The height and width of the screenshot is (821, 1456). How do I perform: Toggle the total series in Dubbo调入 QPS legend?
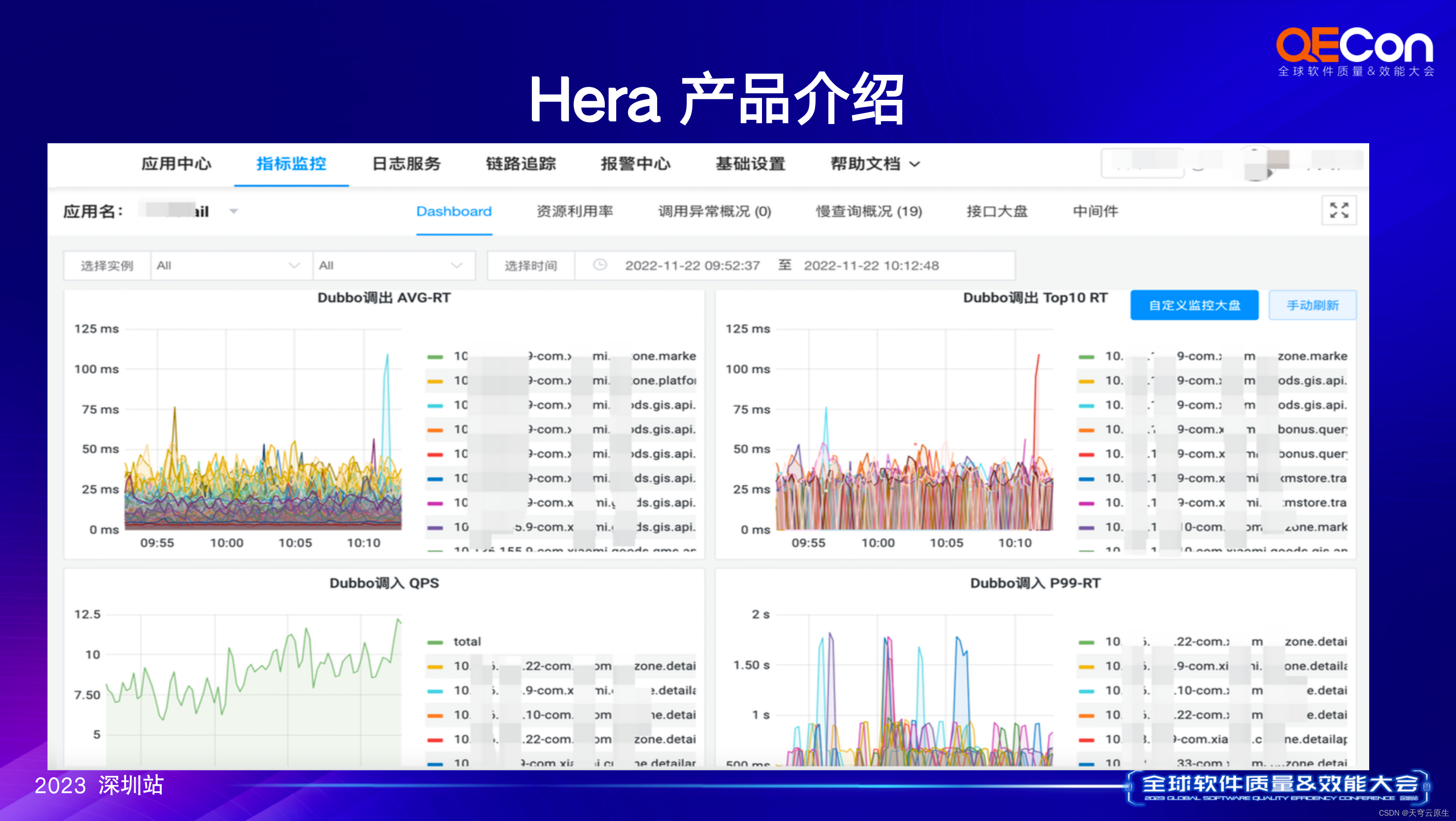(466, 642)
